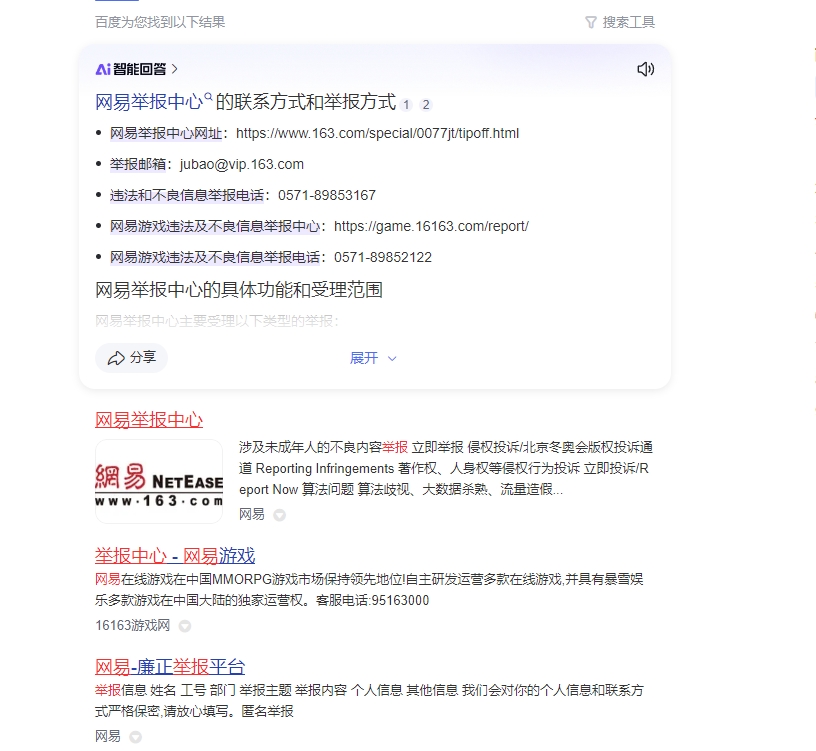Play the AI answer audio speaker icon
816x751 pixels.
[645, 69]
